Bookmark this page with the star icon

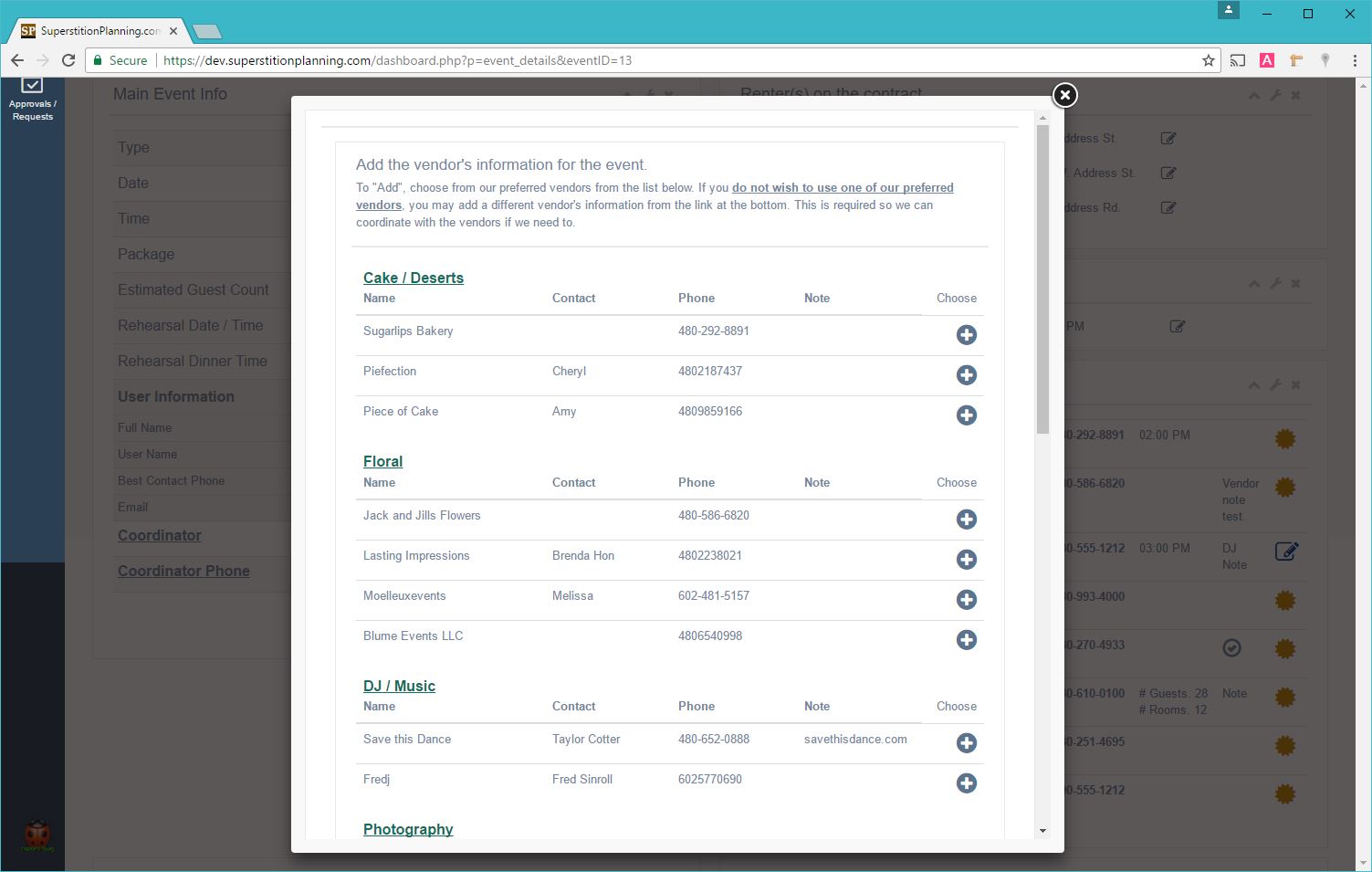point(1209,60)
